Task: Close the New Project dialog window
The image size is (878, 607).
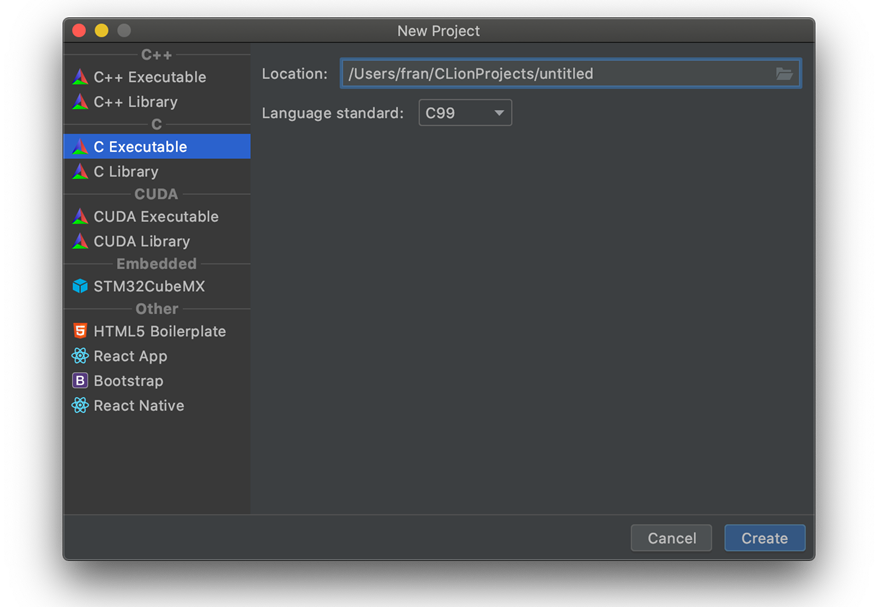Action: [x=79, y=31]
